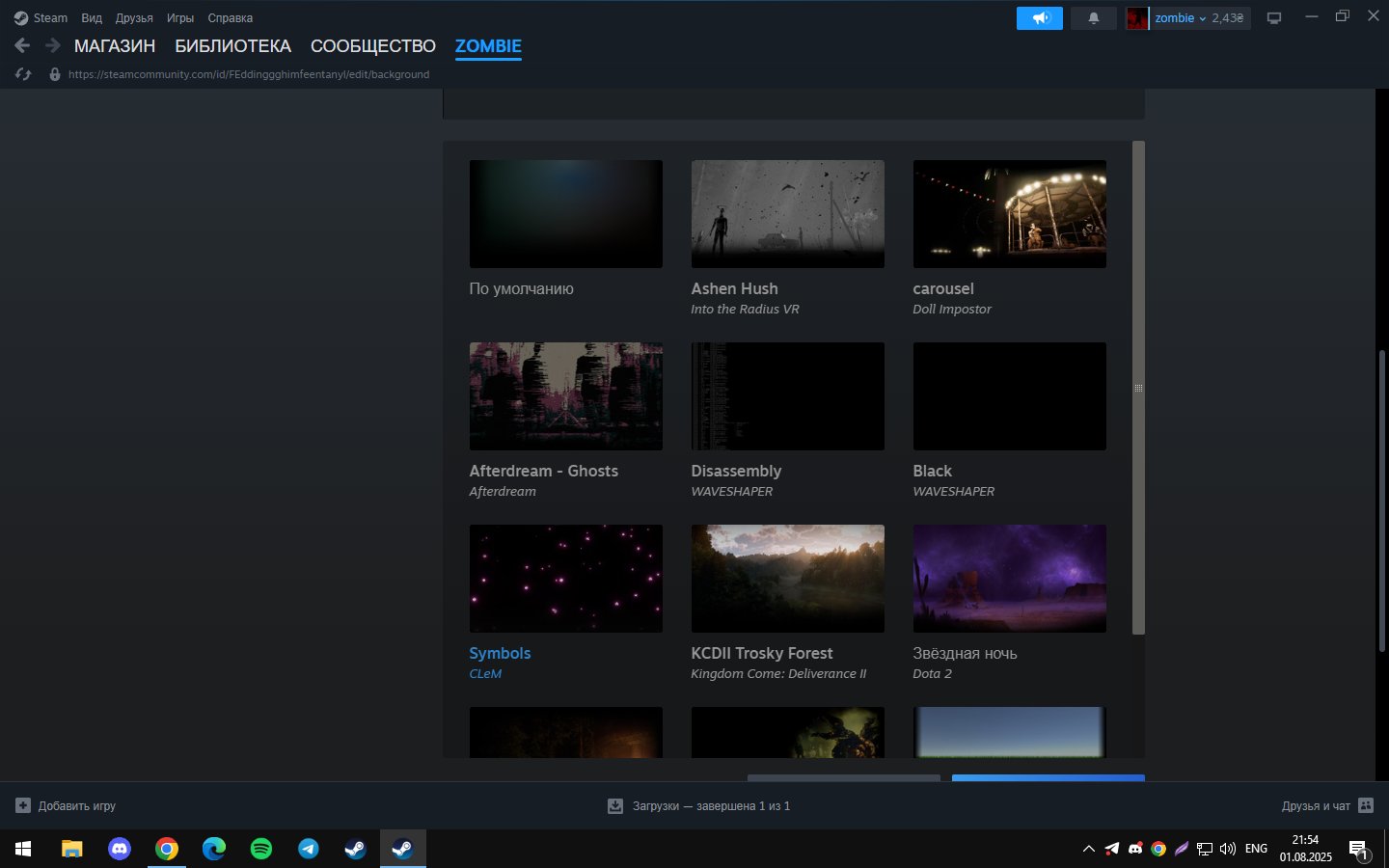
Task: Switch to the БИБЛИОТЕКА tab
Action: click(232, 46)
